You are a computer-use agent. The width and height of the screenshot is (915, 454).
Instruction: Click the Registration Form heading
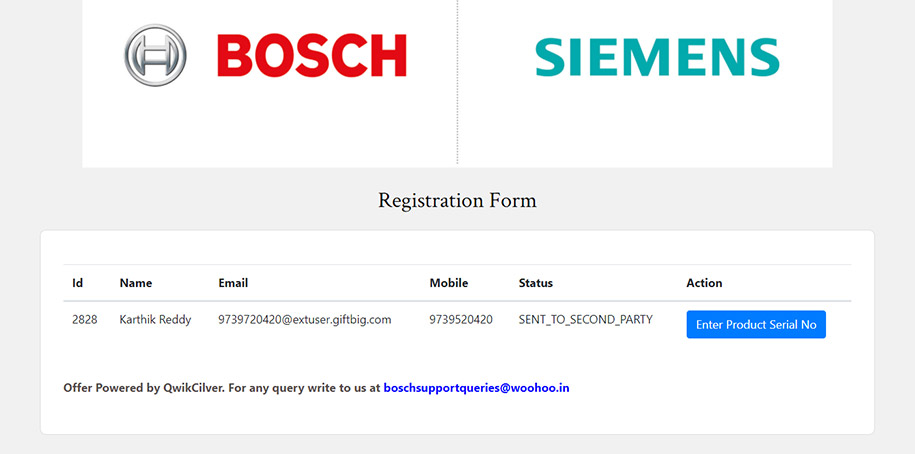click(457, 200)
